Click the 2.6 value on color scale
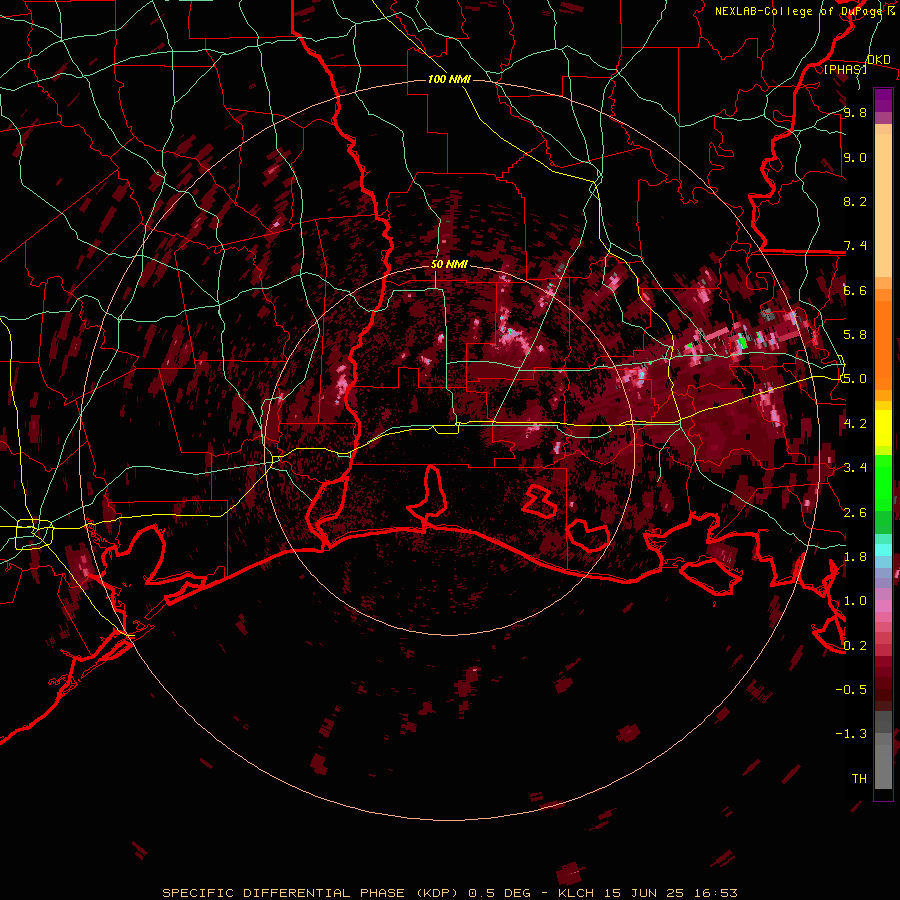Viewport: 900px width, 900px height. click(855, 513)
